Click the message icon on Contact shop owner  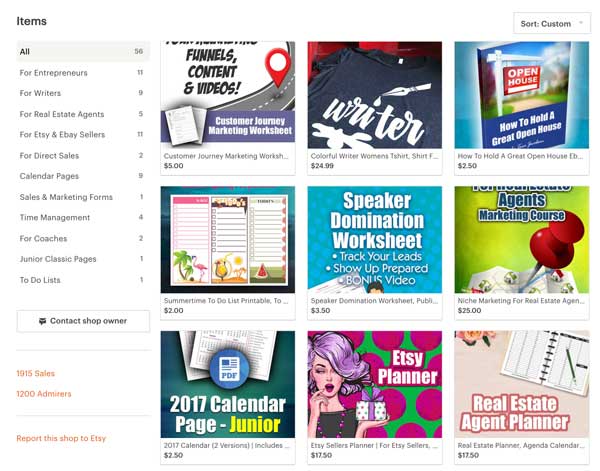click(42, 321)
